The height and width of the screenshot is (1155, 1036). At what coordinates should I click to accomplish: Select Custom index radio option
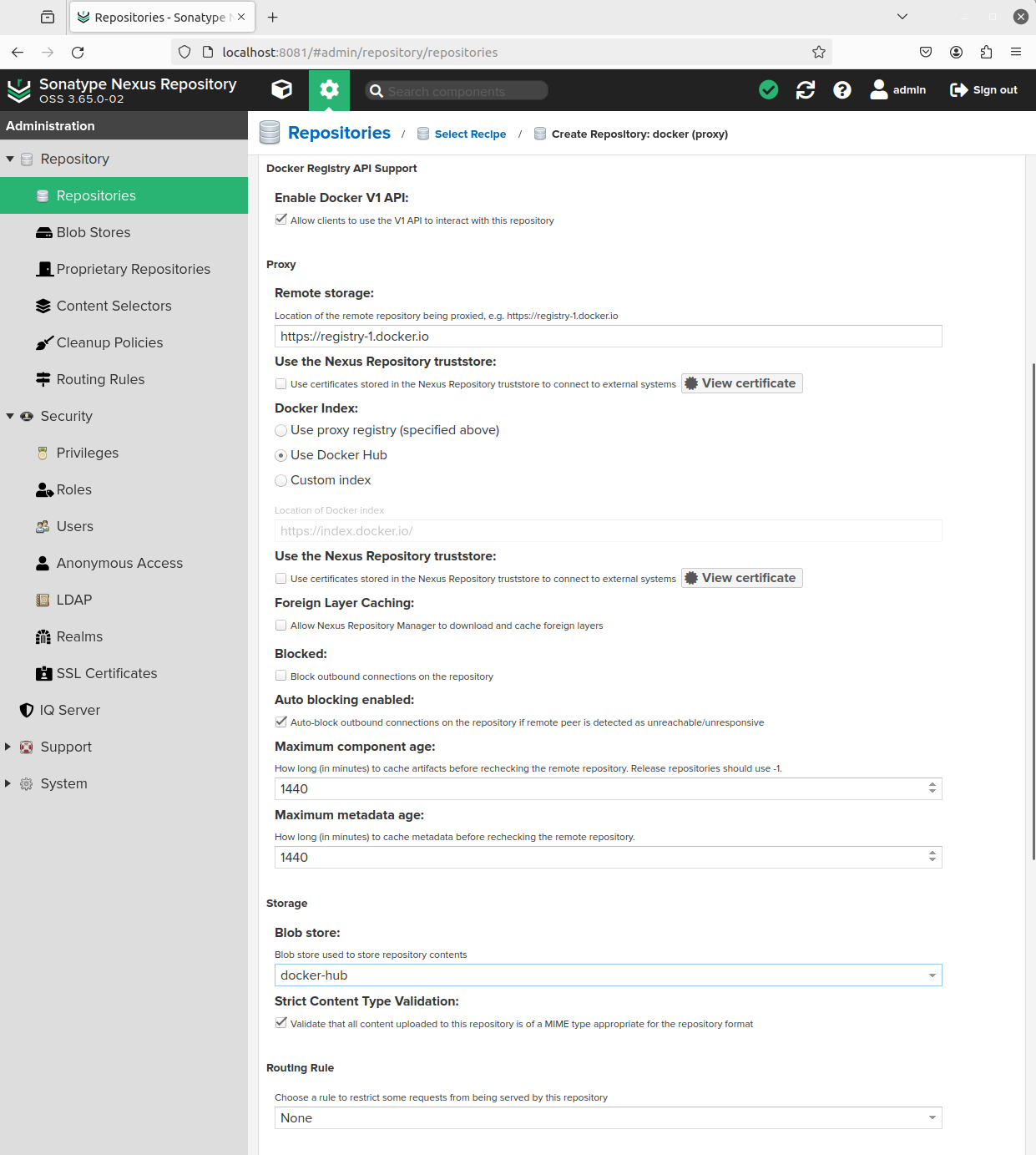pos(281,480)
